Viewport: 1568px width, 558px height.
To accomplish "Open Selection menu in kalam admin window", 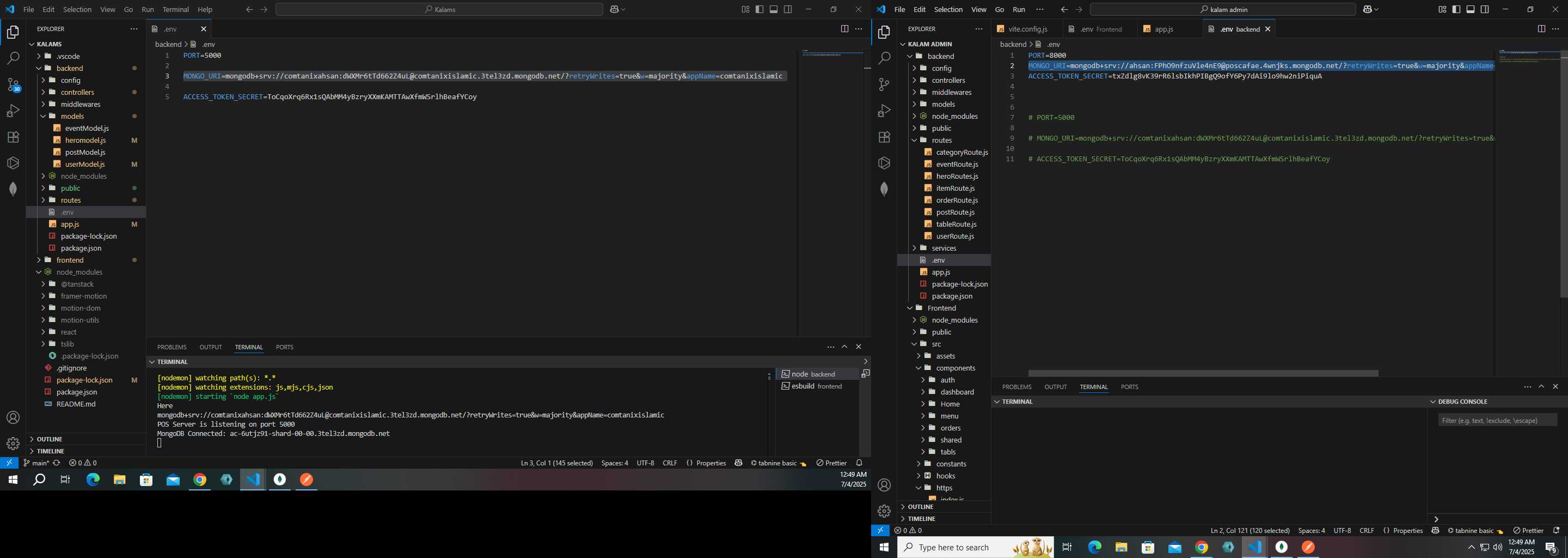I will [x=948, y=9].
